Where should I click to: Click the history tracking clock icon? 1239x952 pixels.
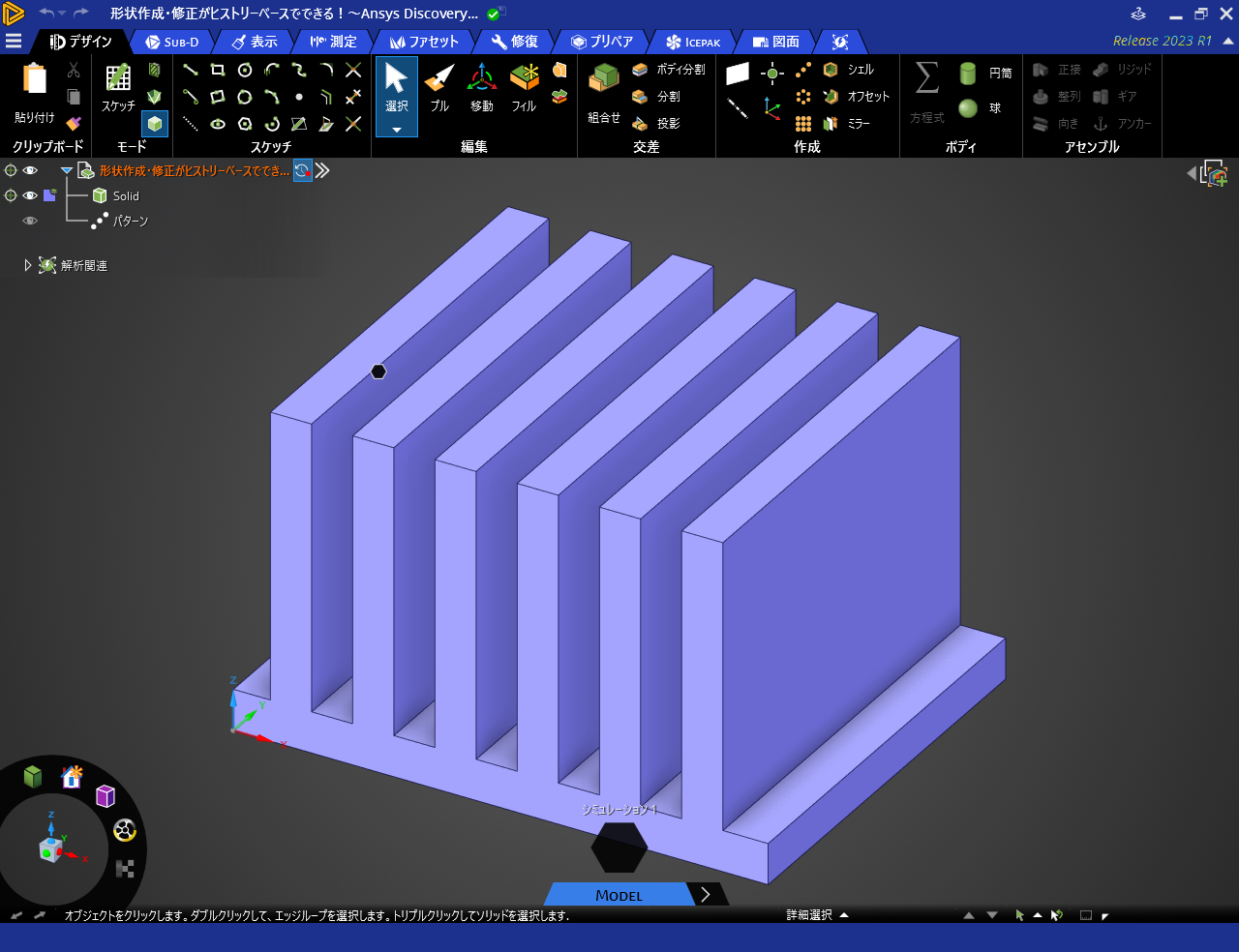tap(303, 170)
